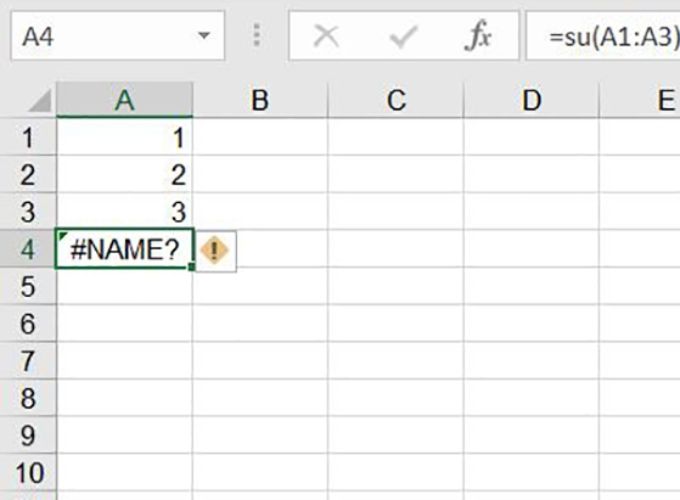Click the fill handle of cell A4
The image size is (680, 500).
[192, 267]
